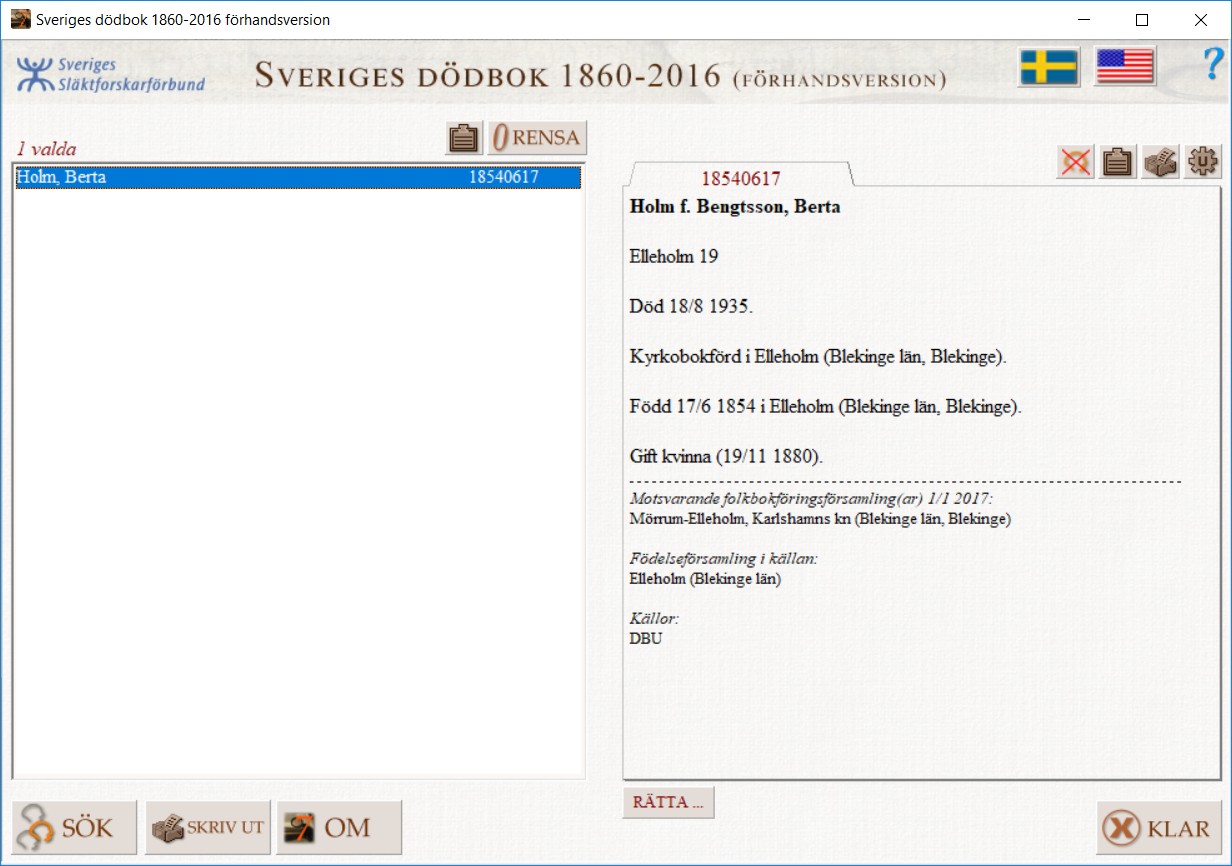This screenshot has height=866, width=1232.
Task: Click the name Holm f. Bengtsson, Berta
Action: click(x=735, y=207)
